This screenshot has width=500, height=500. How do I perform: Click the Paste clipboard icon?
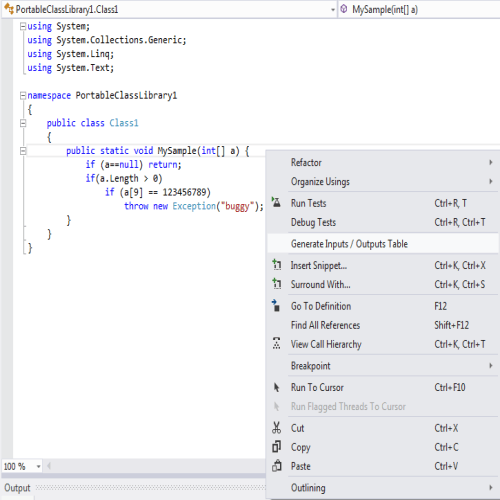pyautogui.click(x=277, y=466)
